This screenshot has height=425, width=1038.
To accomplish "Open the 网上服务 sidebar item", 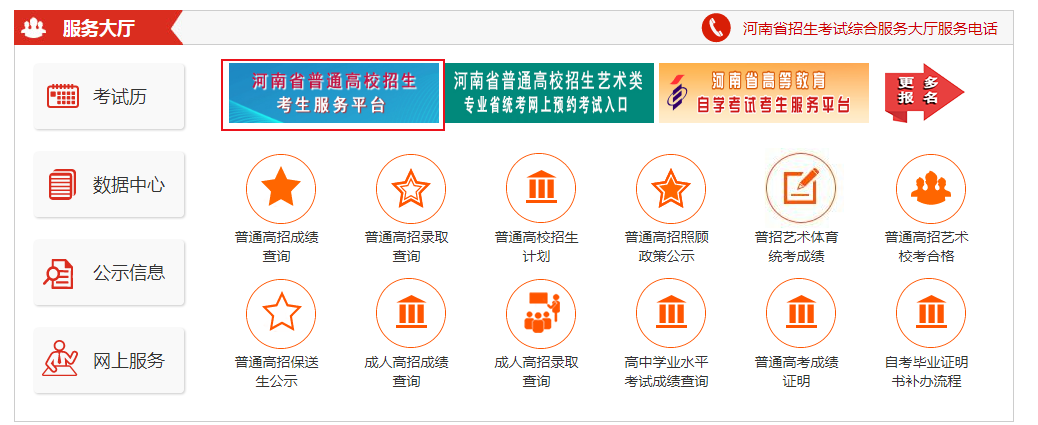I will [110, 361].
